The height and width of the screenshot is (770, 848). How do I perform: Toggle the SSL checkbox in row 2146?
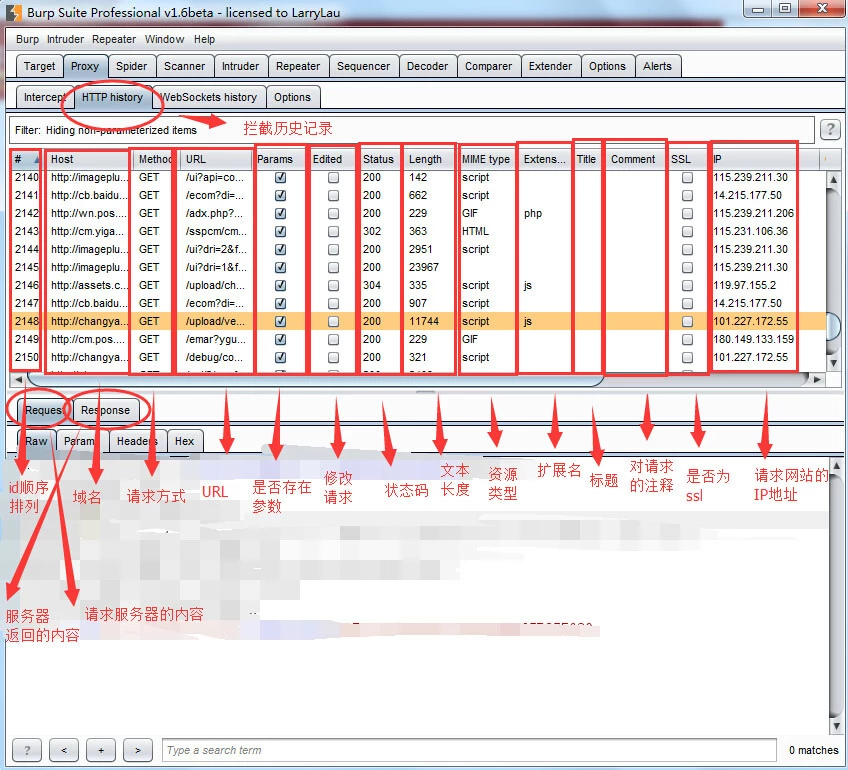coord(687,285)
